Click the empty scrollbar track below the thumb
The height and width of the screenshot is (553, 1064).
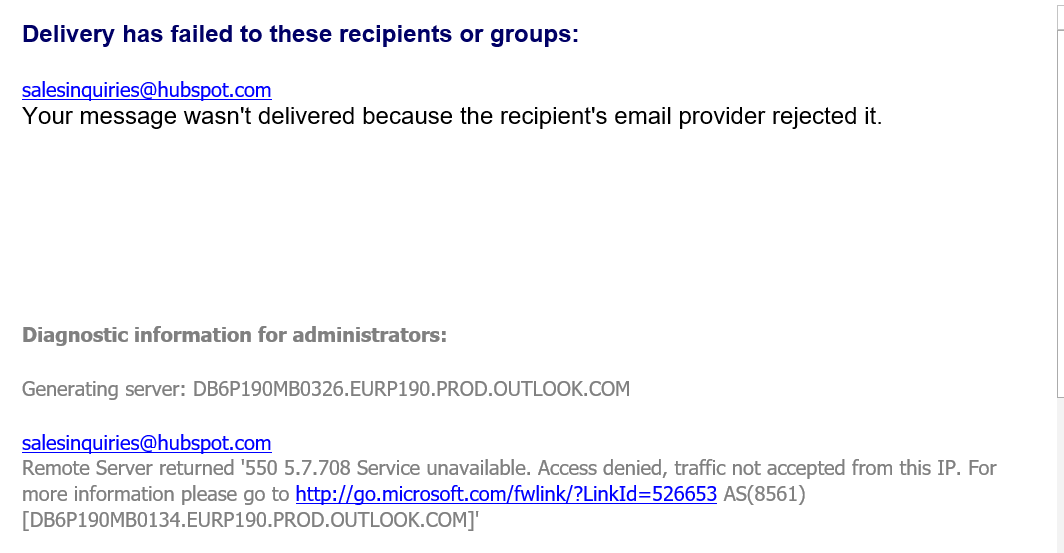point(1059,470)
